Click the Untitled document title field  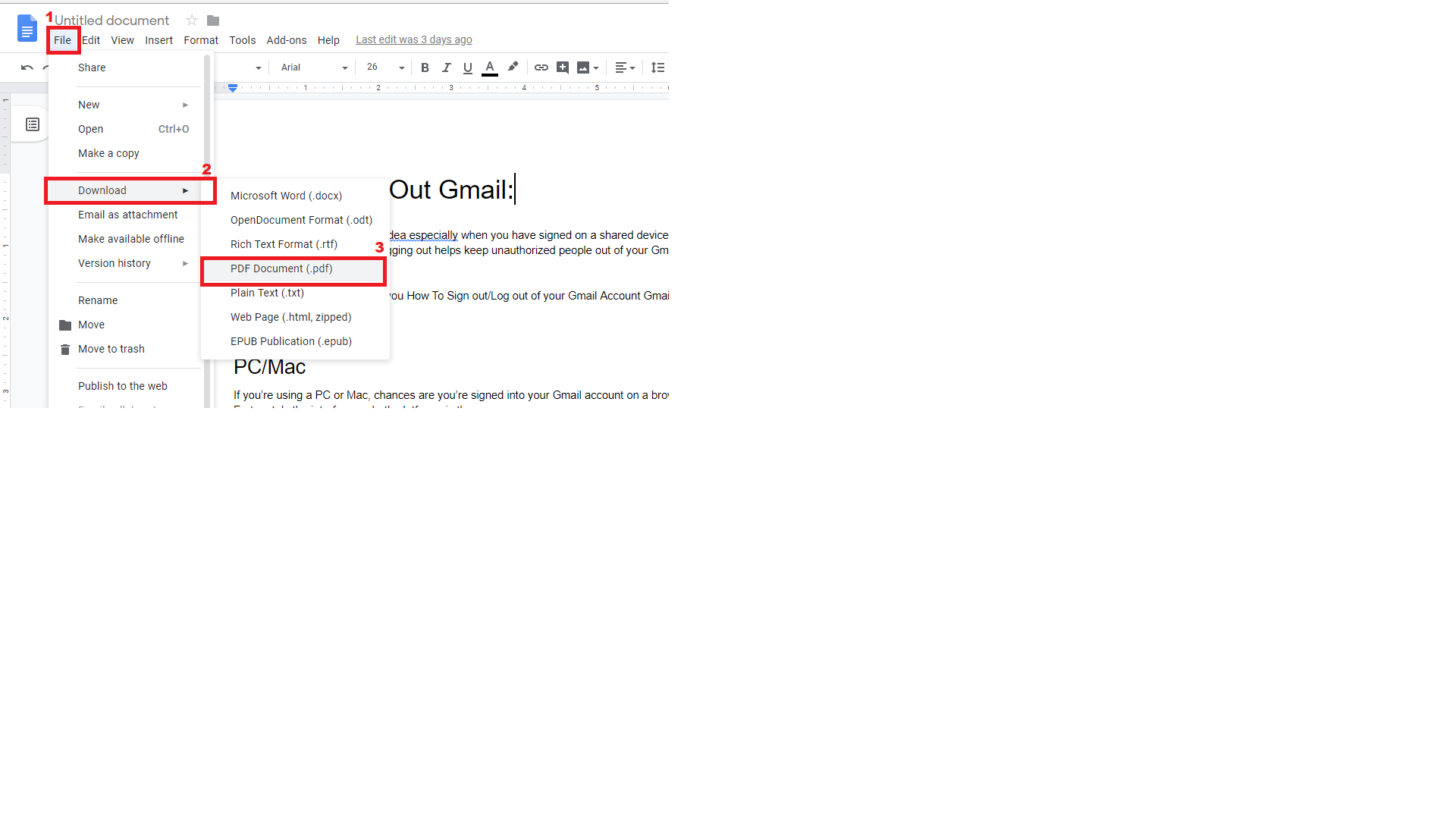coord(112,20)
